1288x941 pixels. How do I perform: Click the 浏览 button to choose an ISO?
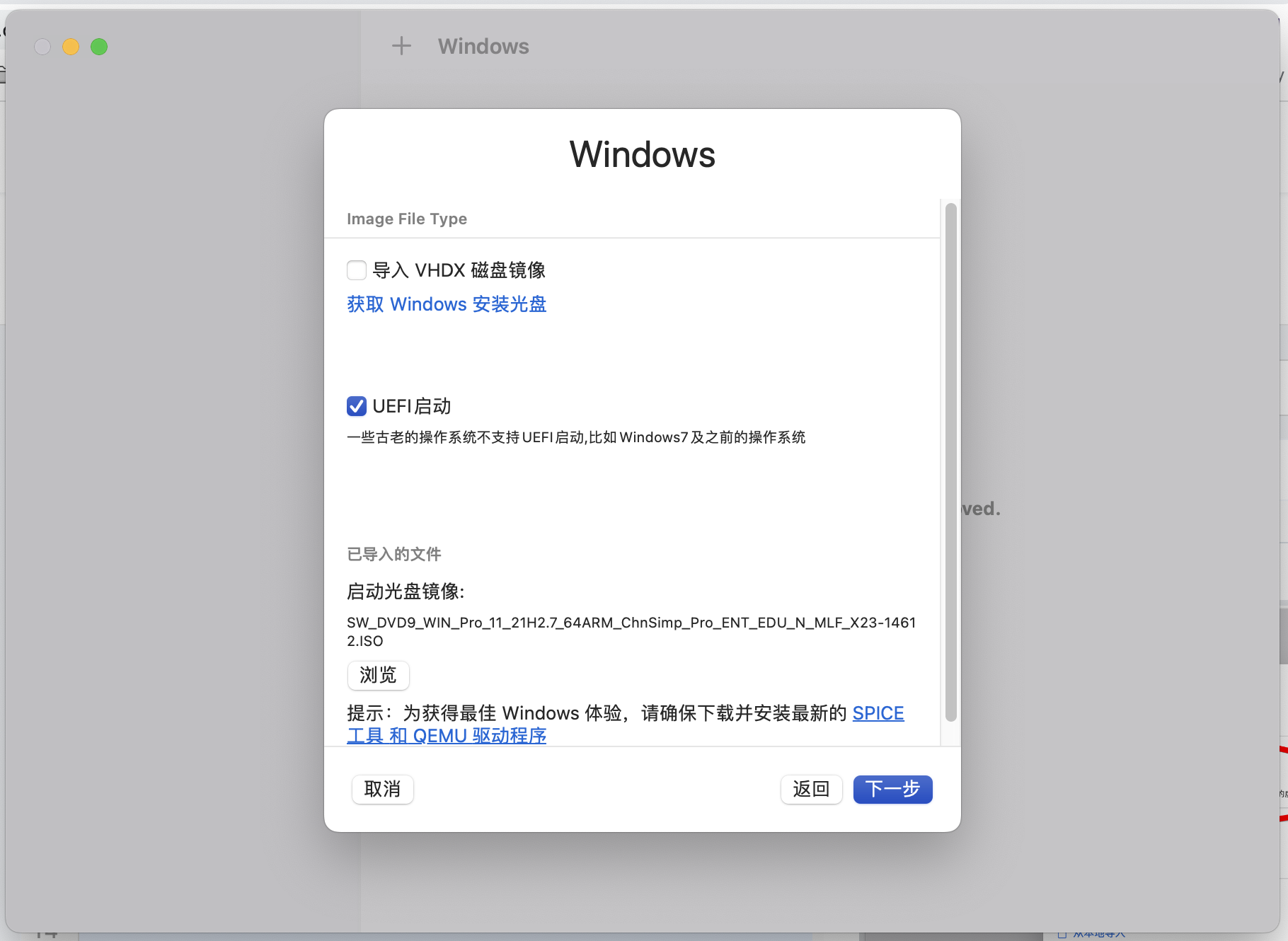tap(379, 675)
